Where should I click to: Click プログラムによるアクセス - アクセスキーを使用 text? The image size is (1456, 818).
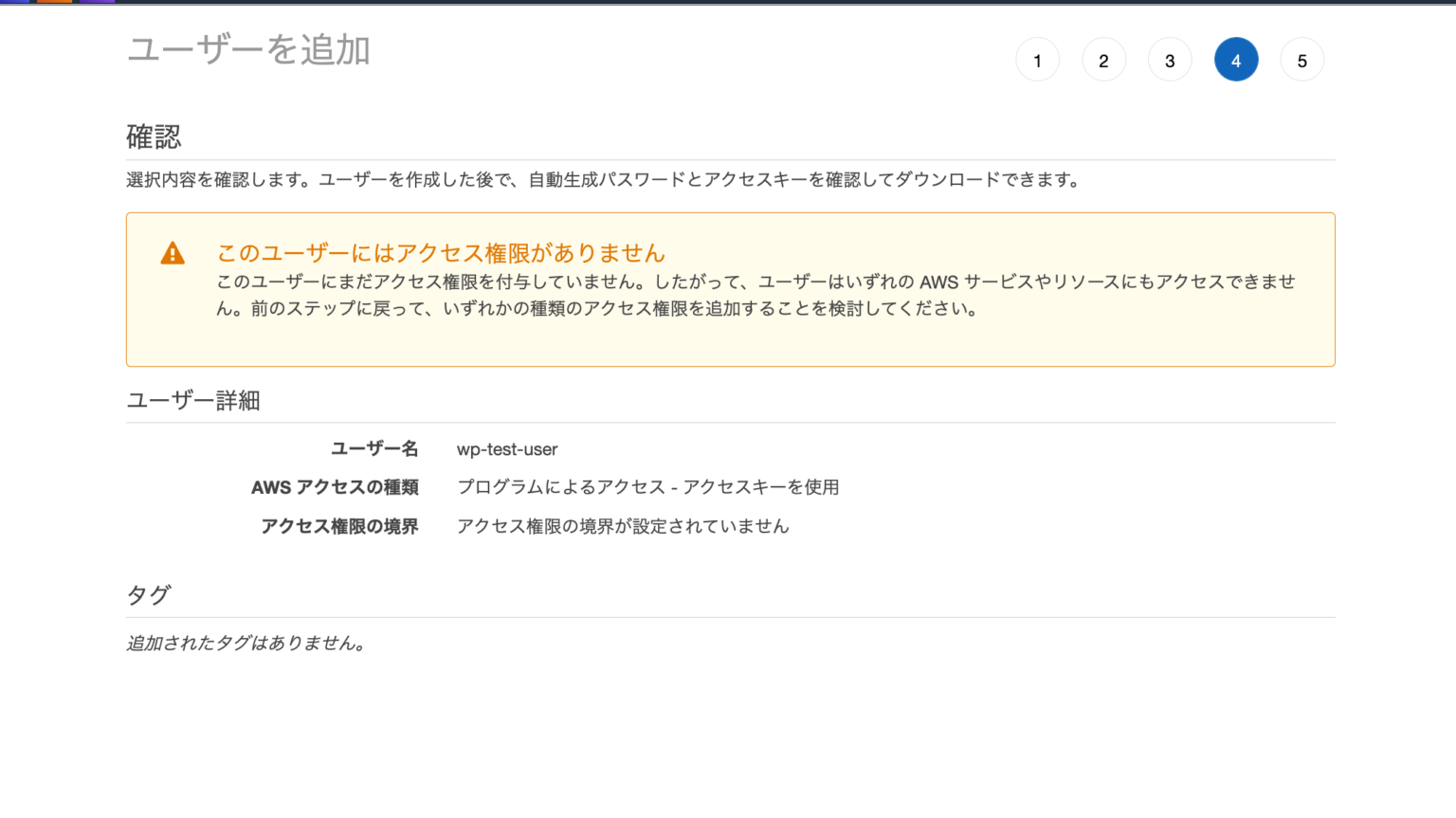point(648,487)
